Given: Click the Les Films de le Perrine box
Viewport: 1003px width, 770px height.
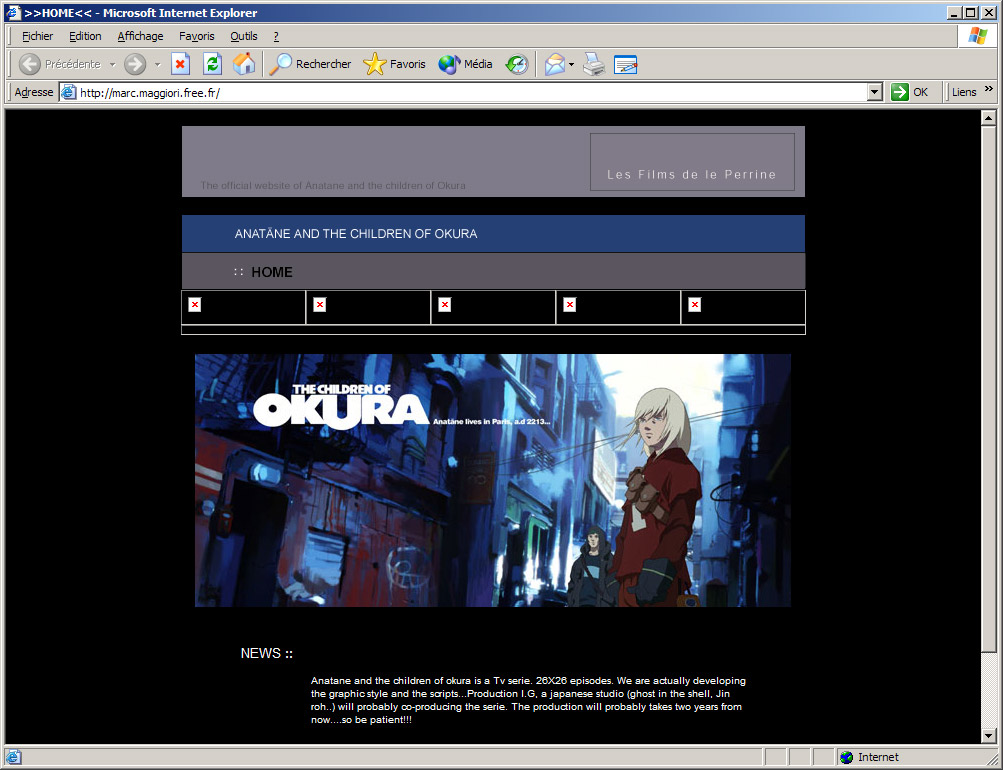Looking at the screenshot, I should [x=692, y=162].
